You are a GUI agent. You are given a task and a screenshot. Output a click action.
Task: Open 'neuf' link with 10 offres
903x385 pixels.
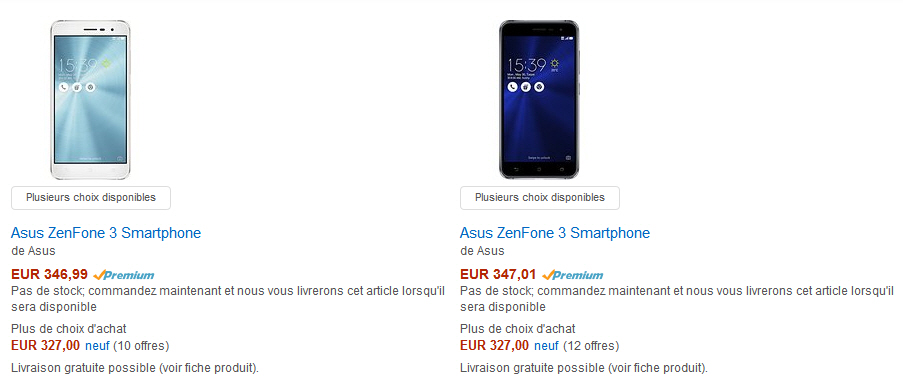coord(97,346)
